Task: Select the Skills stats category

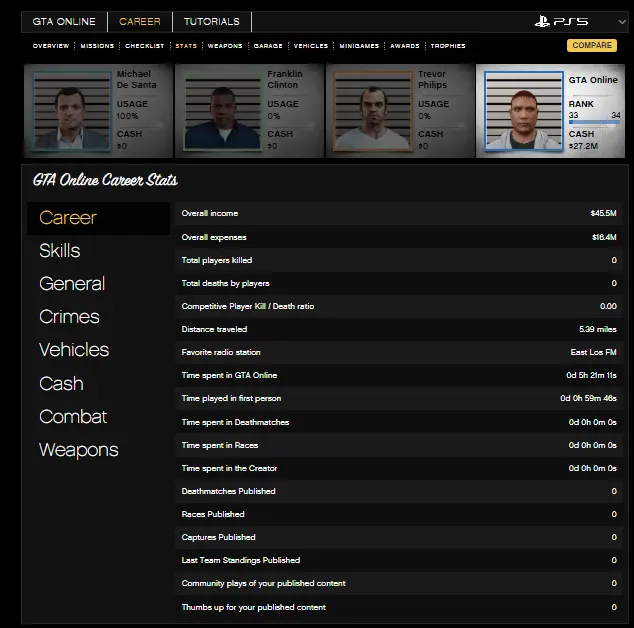Action: [x=60, y=251]
